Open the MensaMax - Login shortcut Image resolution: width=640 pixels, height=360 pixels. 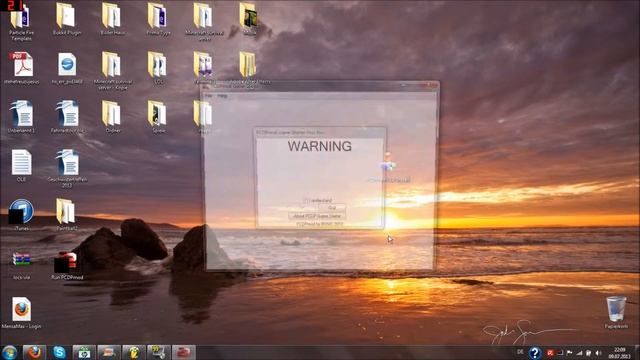(21, 313)
